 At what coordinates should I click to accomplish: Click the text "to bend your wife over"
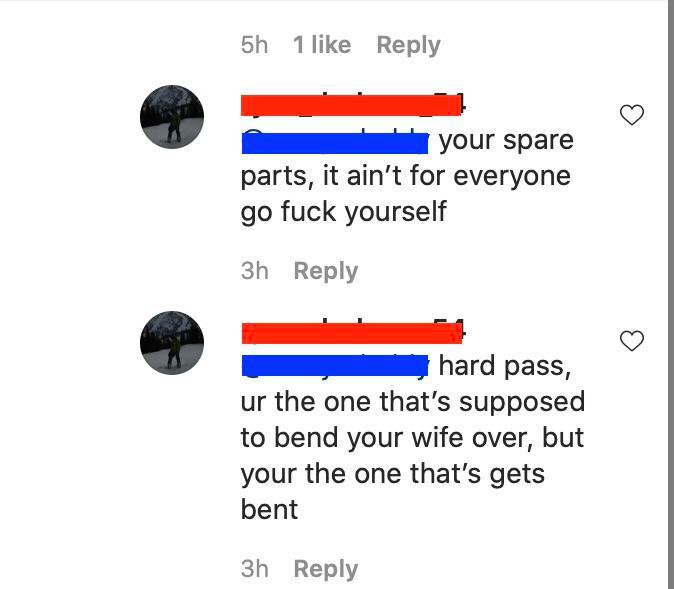pyautogui.click(x=386, y=438)
